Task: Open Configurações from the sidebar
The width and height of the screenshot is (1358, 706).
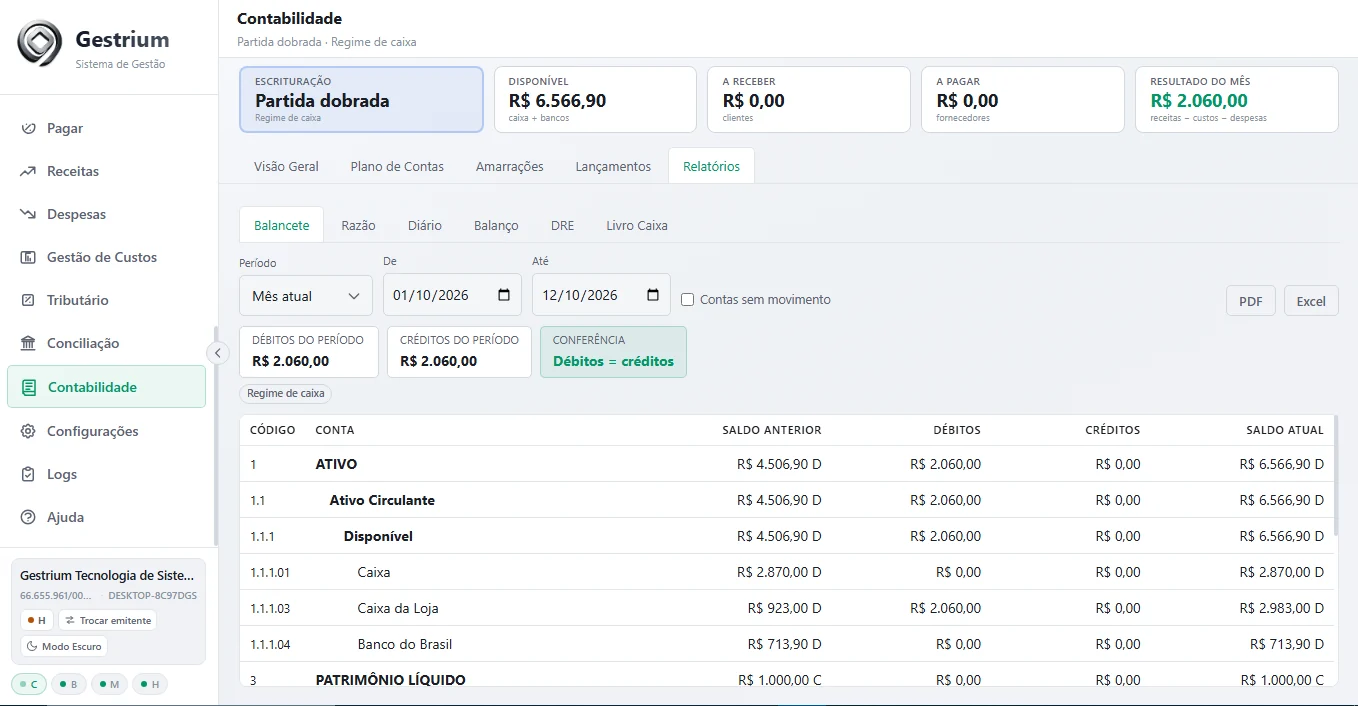Action: pyautogui.click(x=106, y=431)
